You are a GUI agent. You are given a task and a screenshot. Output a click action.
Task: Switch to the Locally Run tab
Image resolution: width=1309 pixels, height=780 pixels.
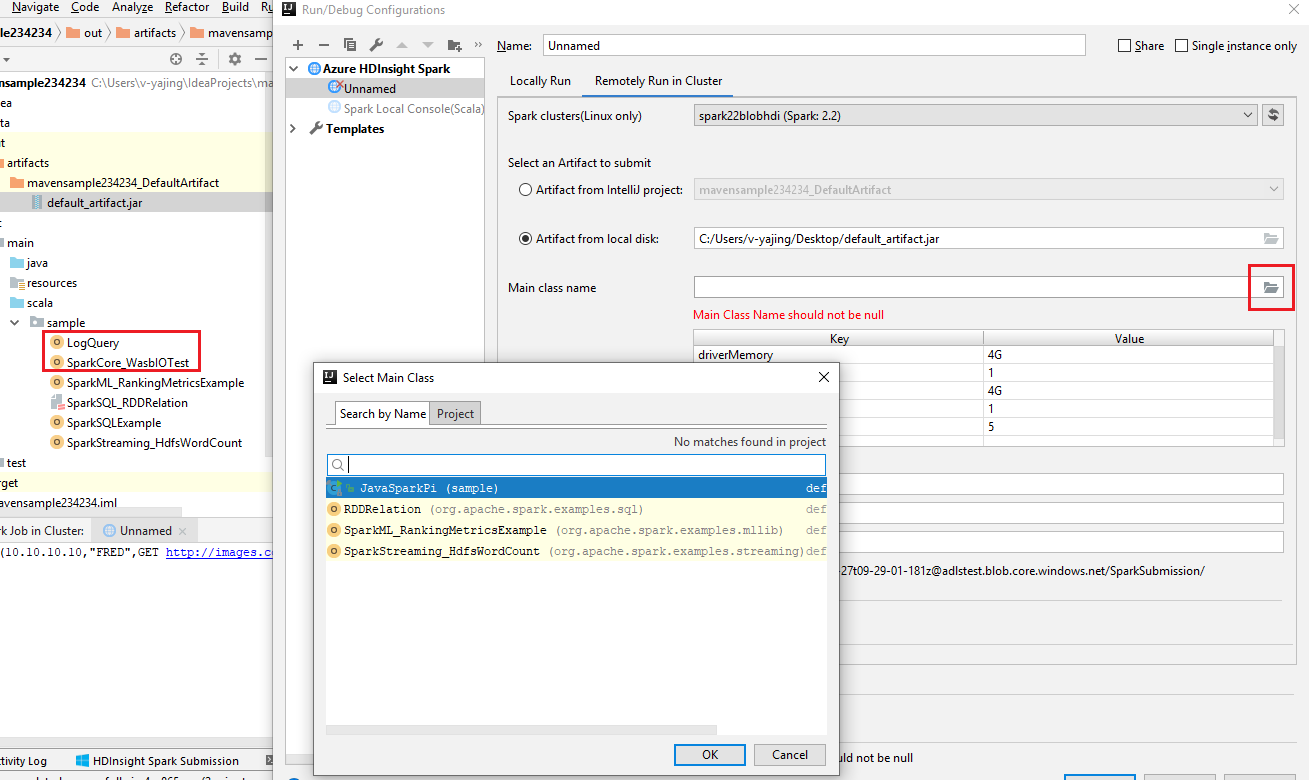[x=540, y=80]
